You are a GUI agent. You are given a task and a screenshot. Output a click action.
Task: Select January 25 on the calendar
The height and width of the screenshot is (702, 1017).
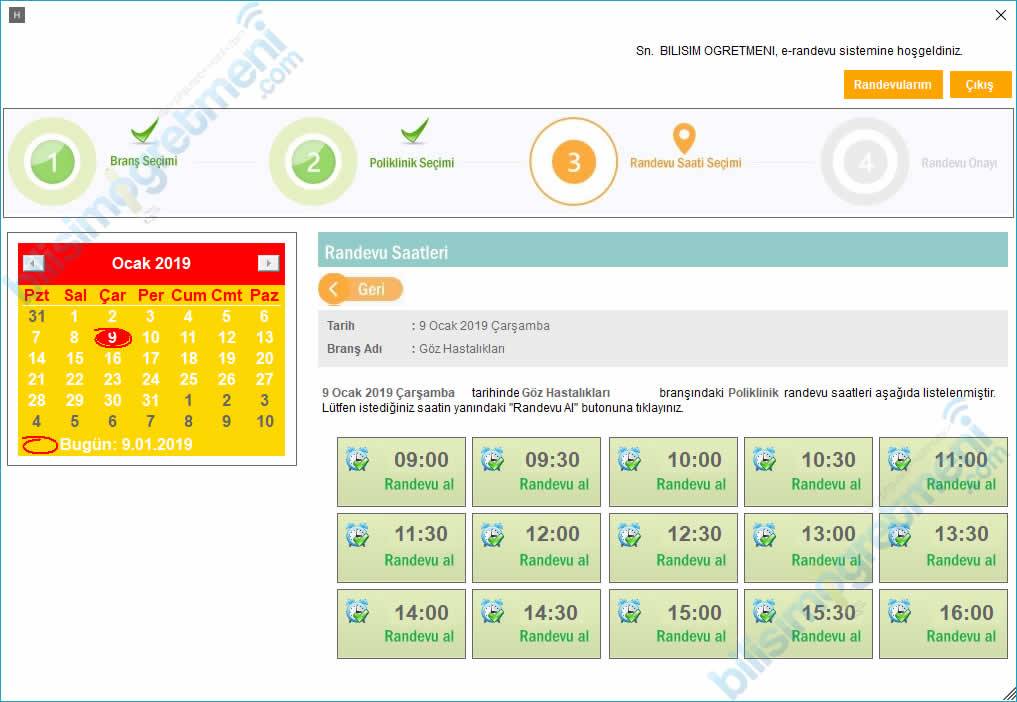[188, 379]
